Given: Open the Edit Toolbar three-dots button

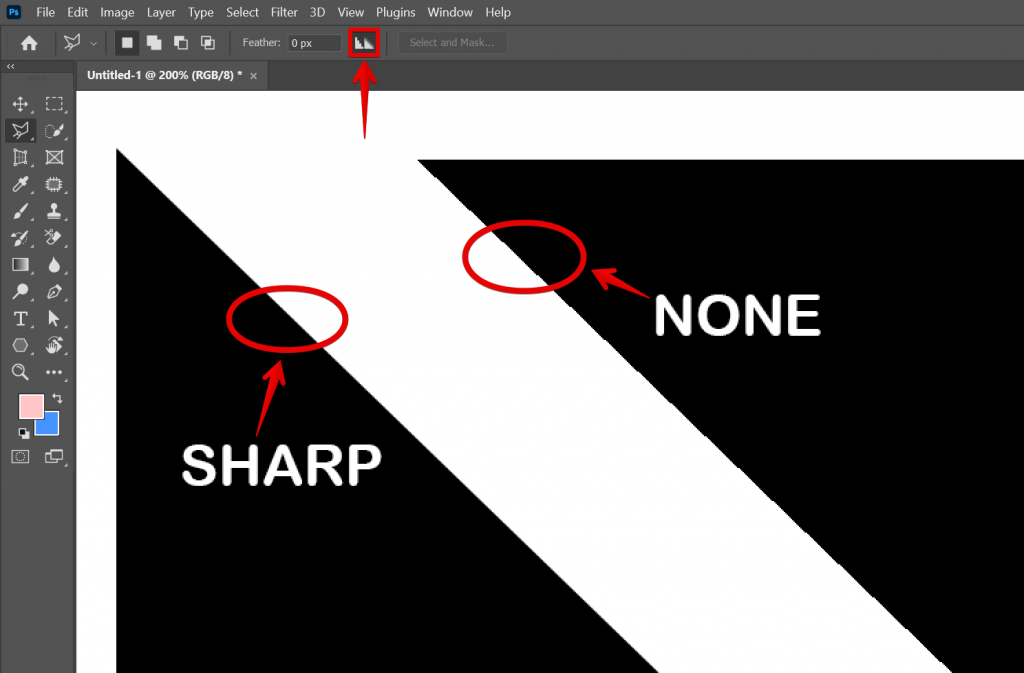Looking at the screenshot, I should 54,372.
